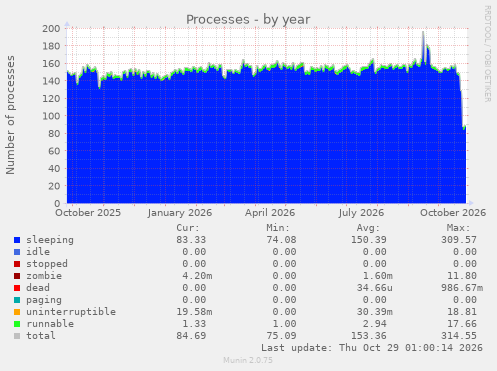Click the 'Processes - by year' title
The width and height of the screenshot is (497, 371).
coord(248,19)
